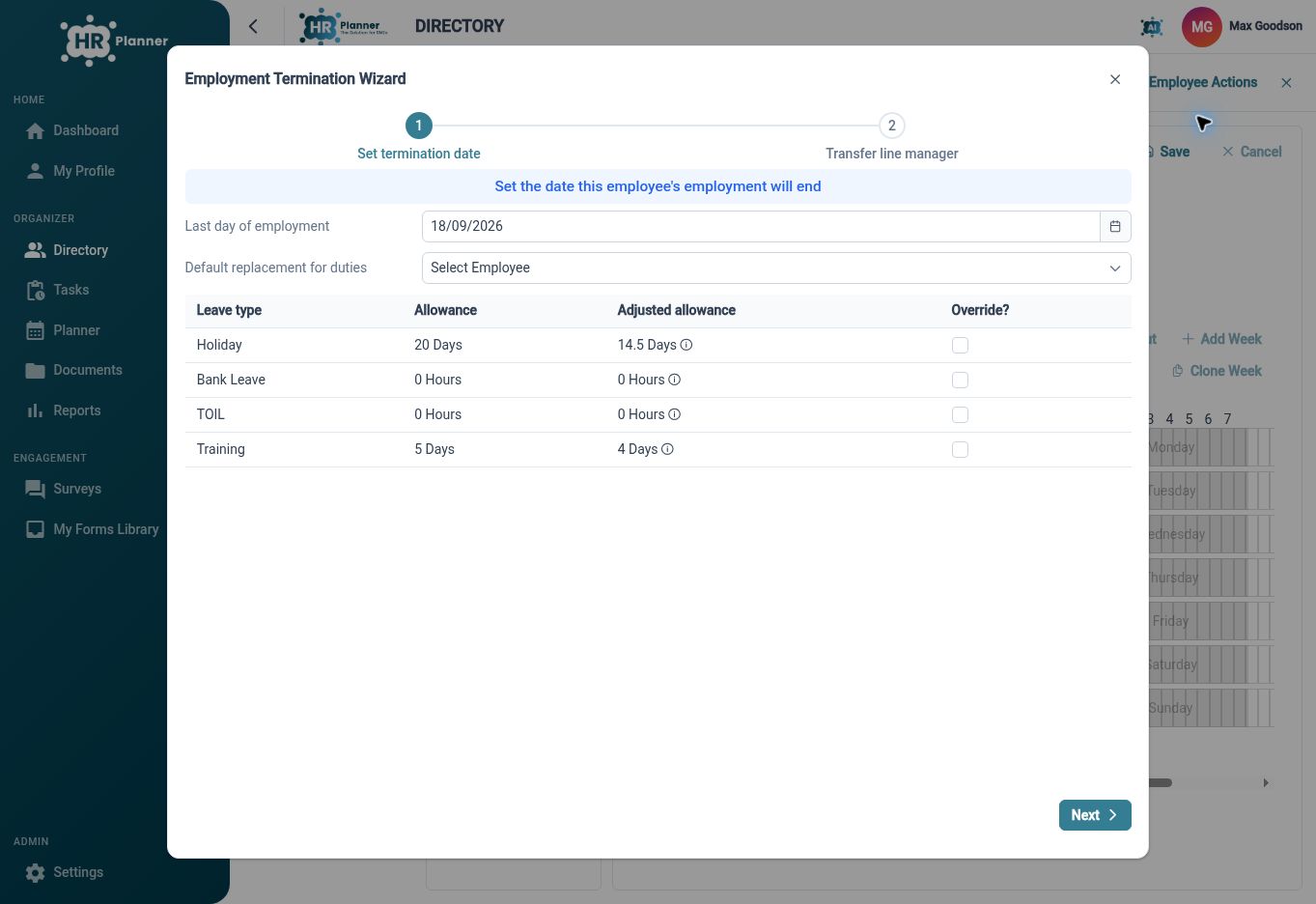Screen dimensions: 1316x904
Task: Click the '4 Days' adjusted allowance
Action: [637, 449]
